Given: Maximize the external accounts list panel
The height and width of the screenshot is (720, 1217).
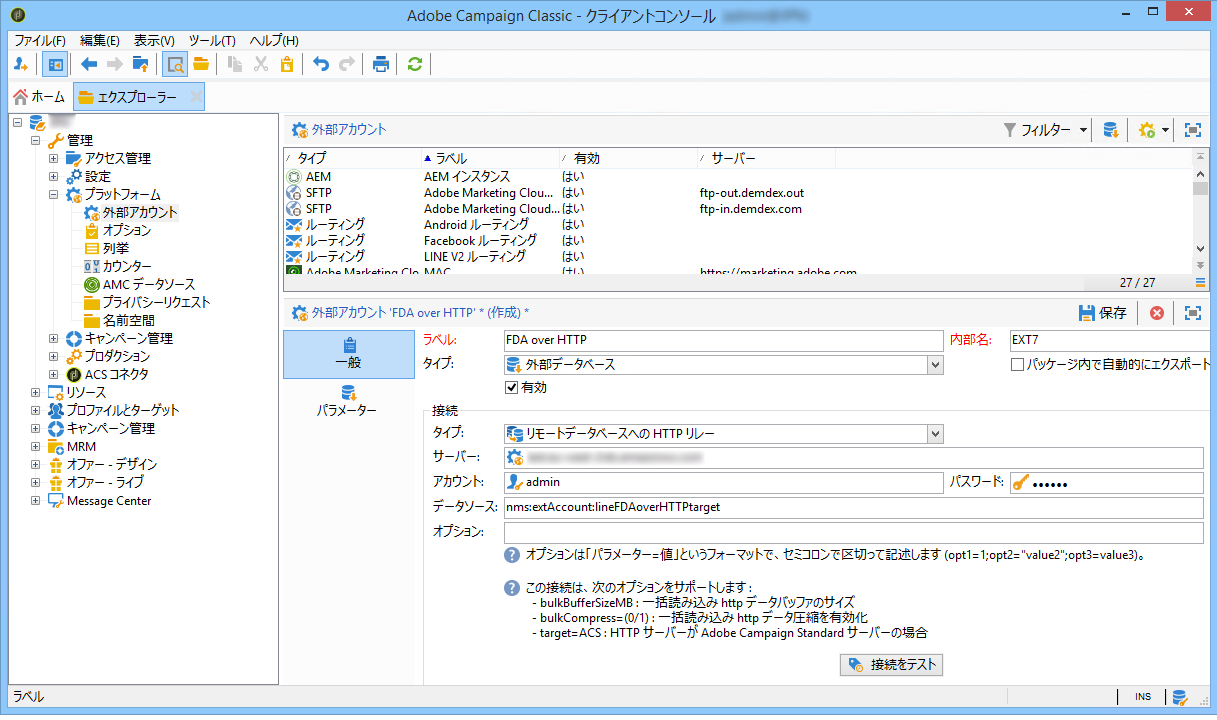Looking at the screenshot, I should [1192, 130].
